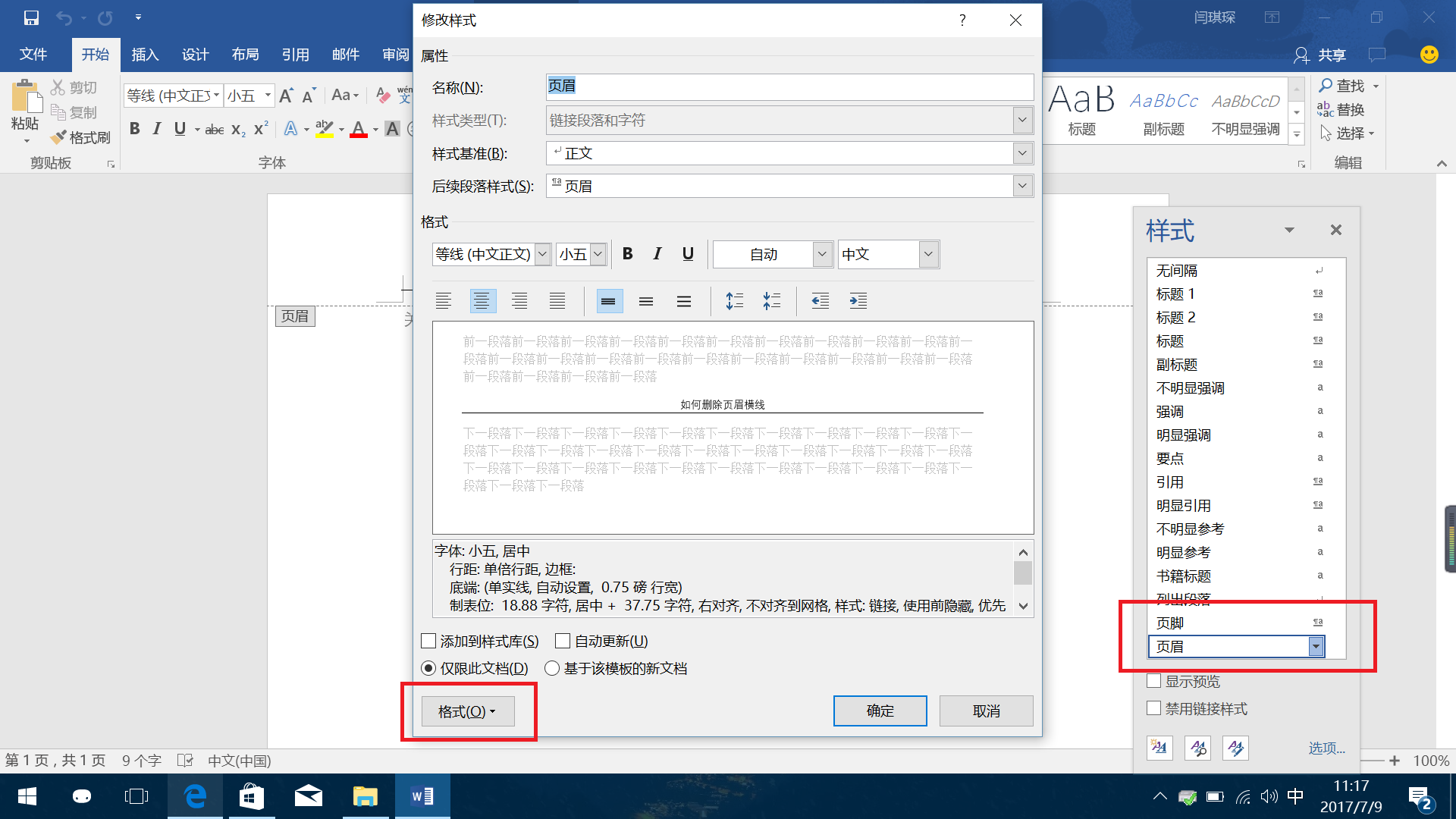This screenshot has height=819, width=1456.
Task: Click the Bold formatting icon
Action: pyautogui.click(x=627, y=253)
